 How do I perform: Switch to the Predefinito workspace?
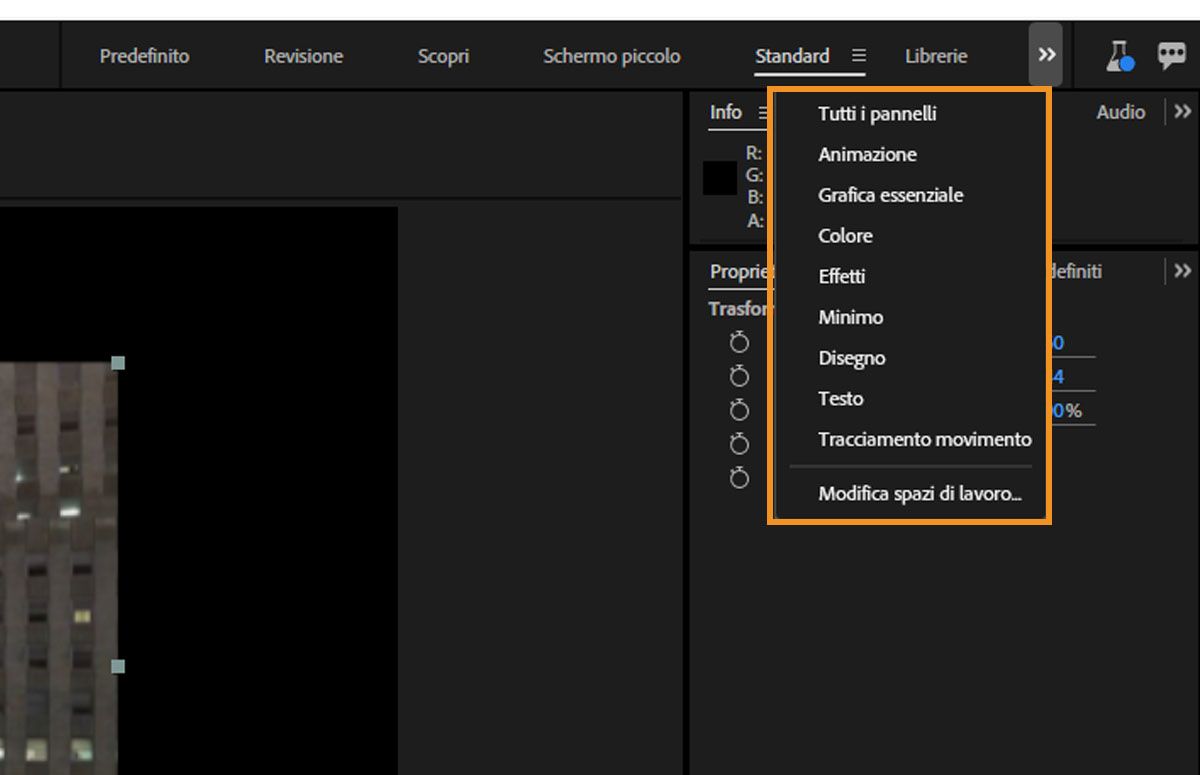click(x=144, y=56)
